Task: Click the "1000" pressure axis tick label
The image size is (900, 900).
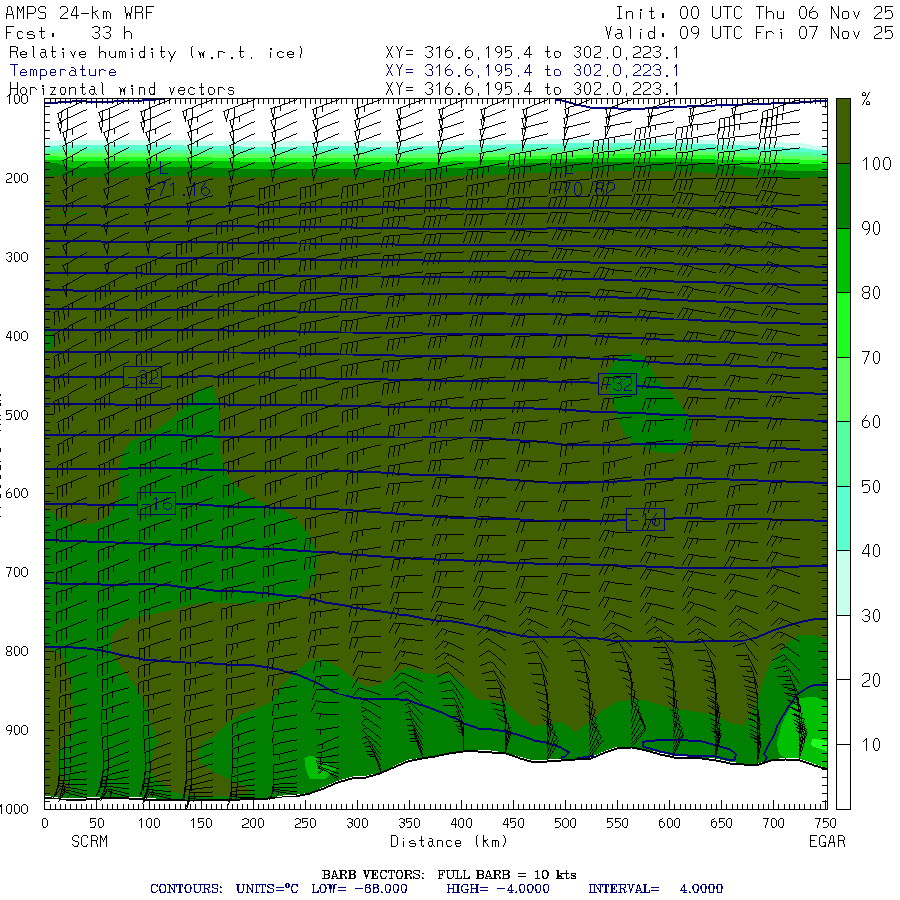Action: pyautogui.click(x=14, y=809)
